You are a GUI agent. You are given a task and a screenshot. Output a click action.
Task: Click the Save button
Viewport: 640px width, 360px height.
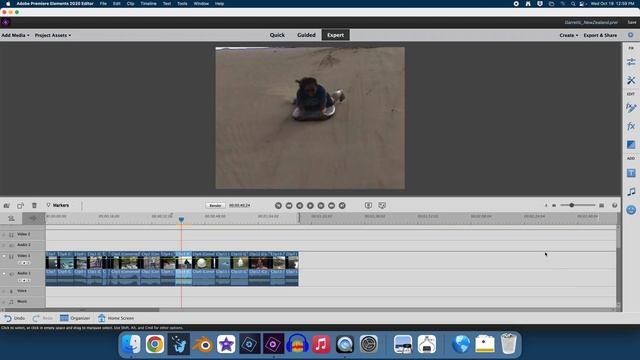click(632, 22)
